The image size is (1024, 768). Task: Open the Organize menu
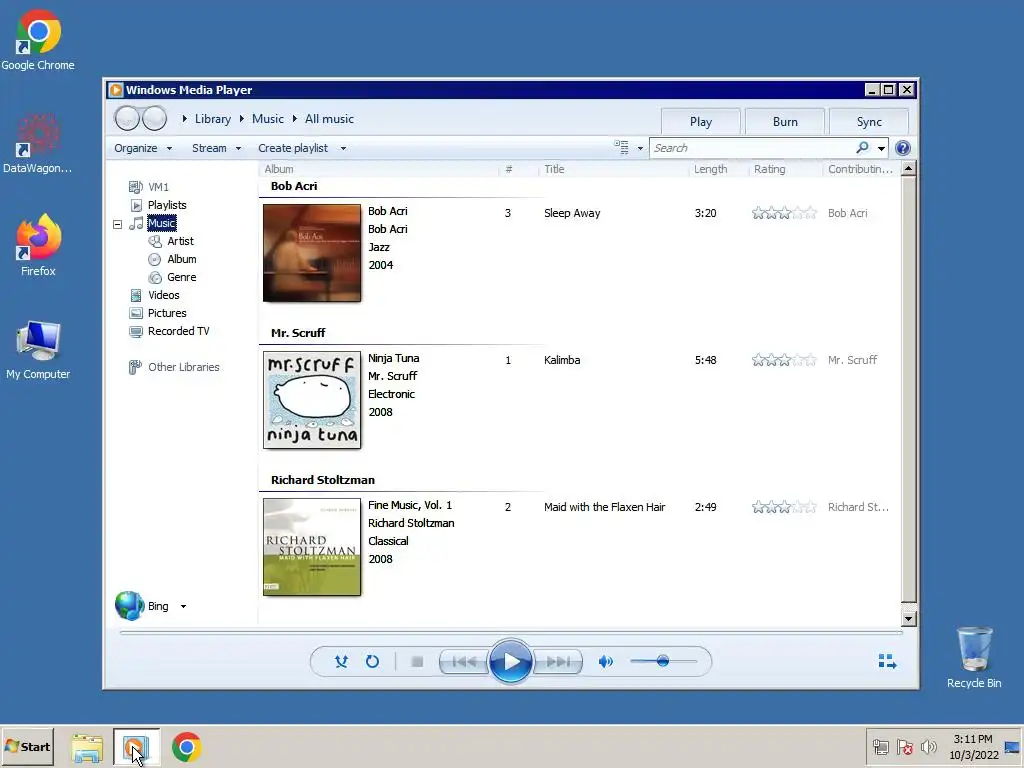click(x=143, y=148)
